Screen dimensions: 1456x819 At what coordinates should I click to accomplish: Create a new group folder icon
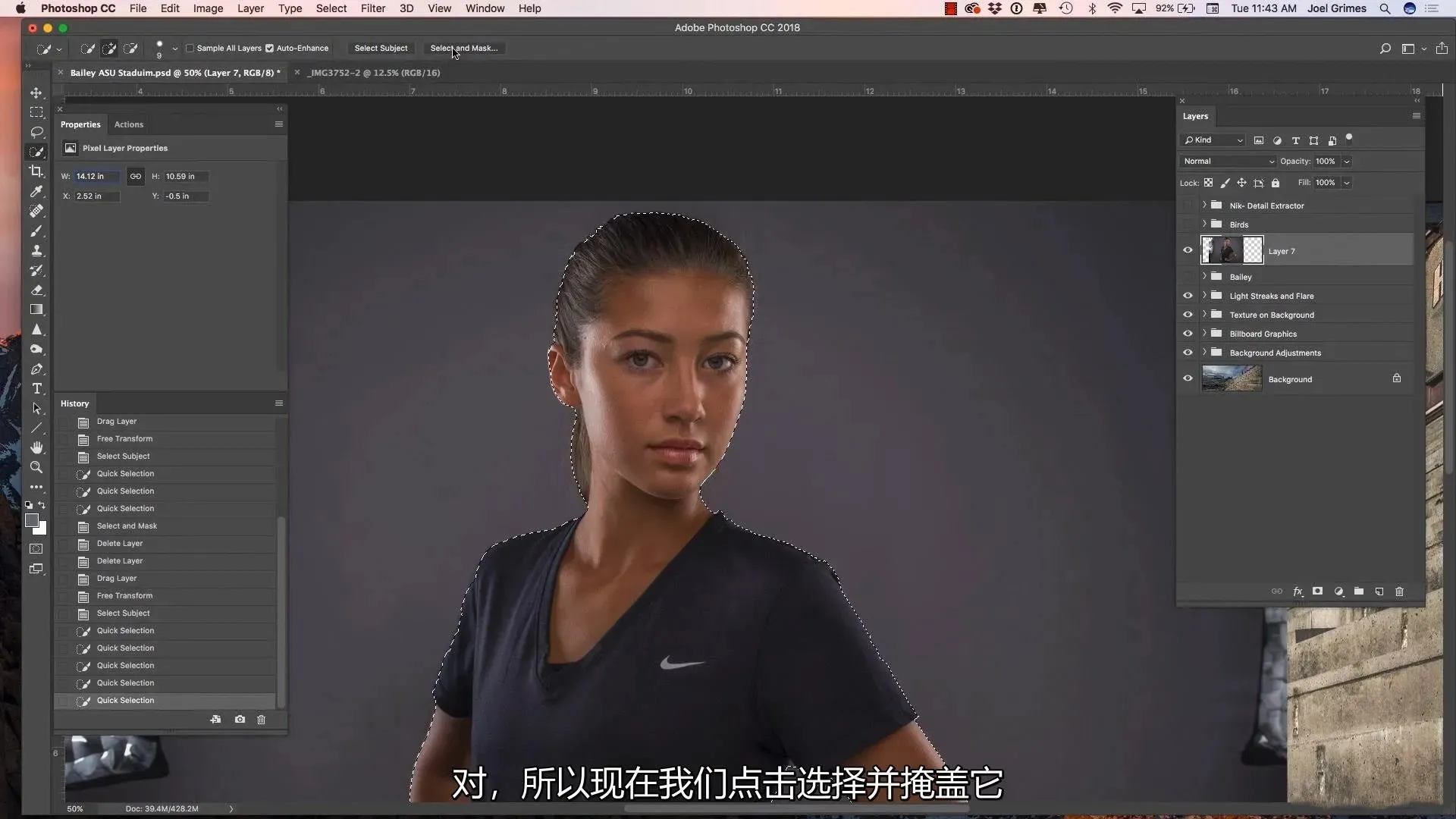[x=1359, y=591]
